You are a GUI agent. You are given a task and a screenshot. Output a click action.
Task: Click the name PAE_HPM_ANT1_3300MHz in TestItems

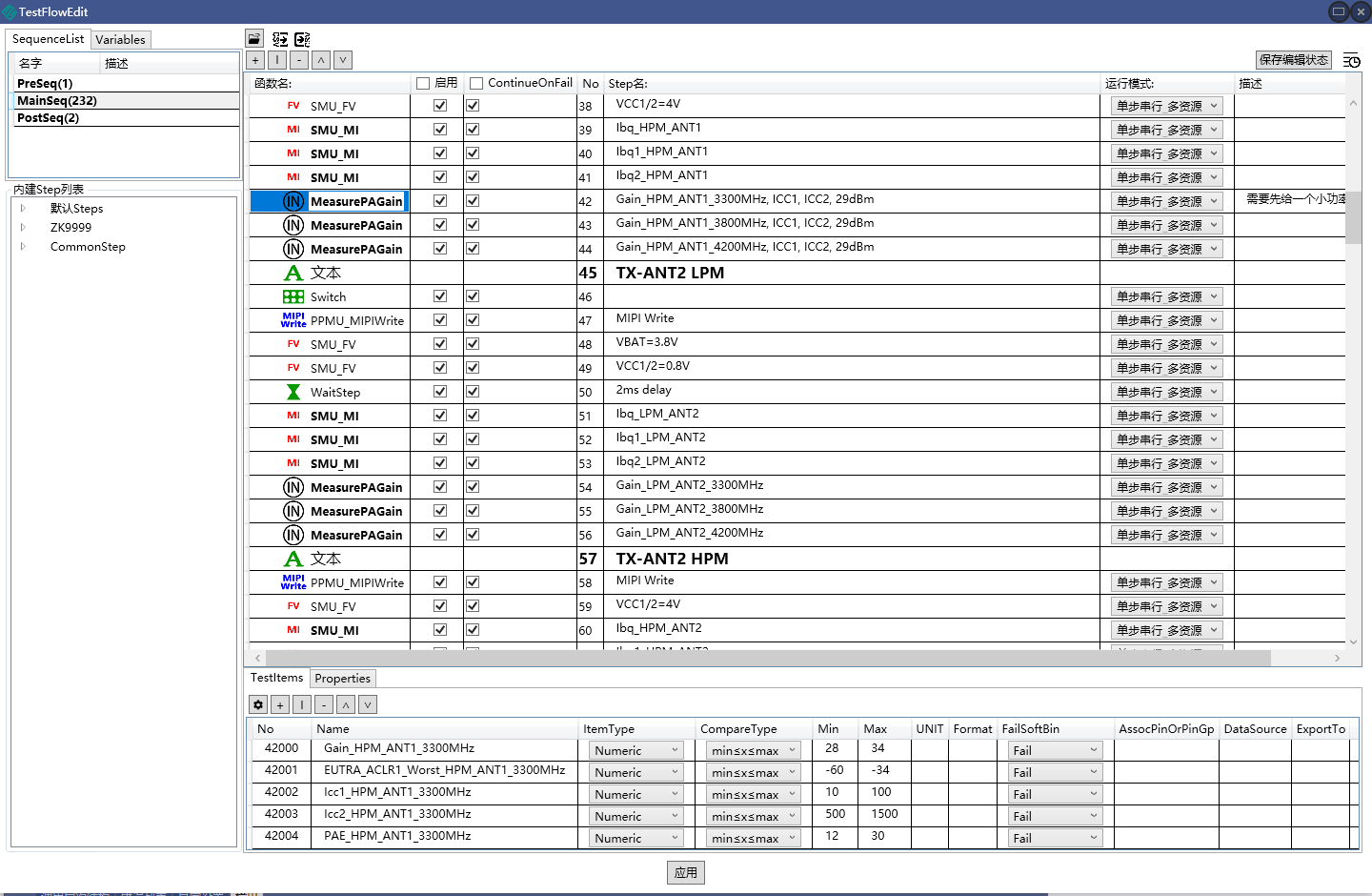[397, 836]
